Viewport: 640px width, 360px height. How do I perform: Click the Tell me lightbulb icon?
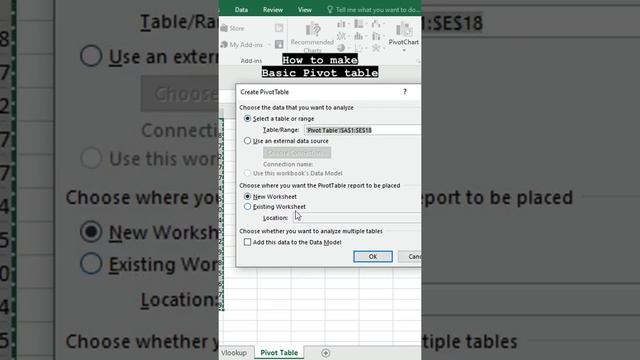[330, 9]
